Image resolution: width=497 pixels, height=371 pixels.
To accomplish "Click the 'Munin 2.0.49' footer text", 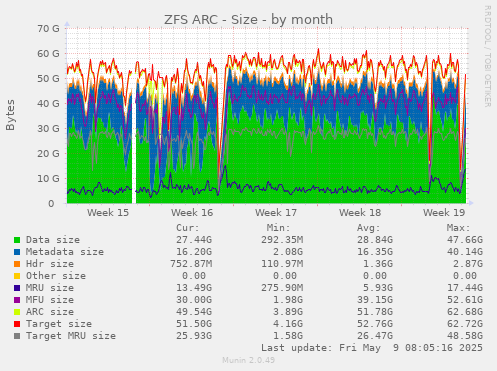I will pos(249,360).
